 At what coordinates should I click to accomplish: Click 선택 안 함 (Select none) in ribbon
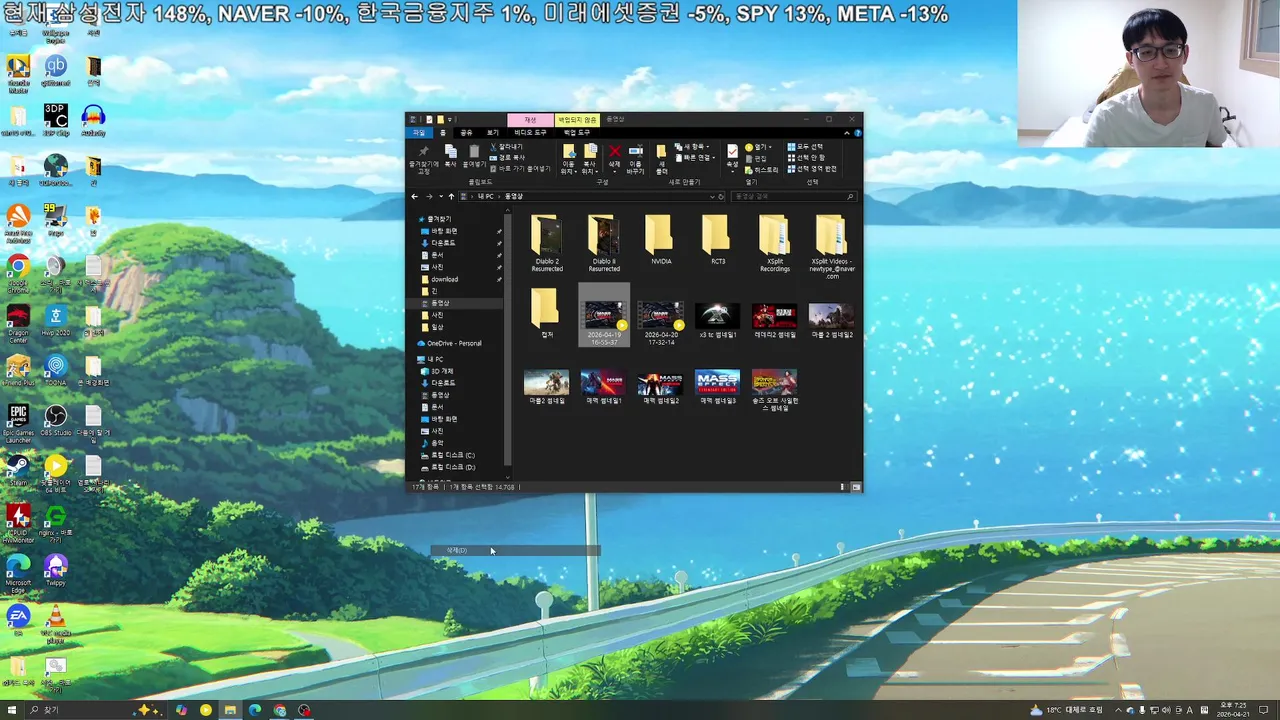[x=807, y=158]
